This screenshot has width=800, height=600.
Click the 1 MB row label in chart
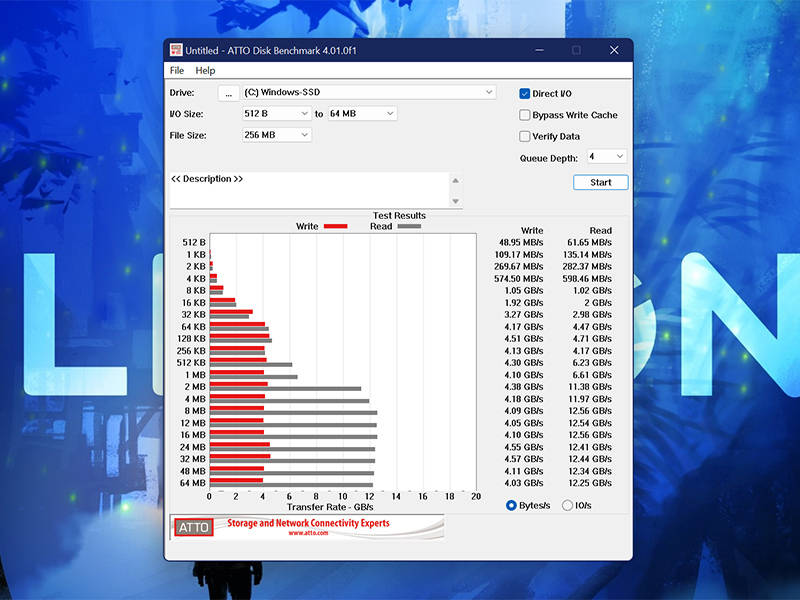point(195,375)
